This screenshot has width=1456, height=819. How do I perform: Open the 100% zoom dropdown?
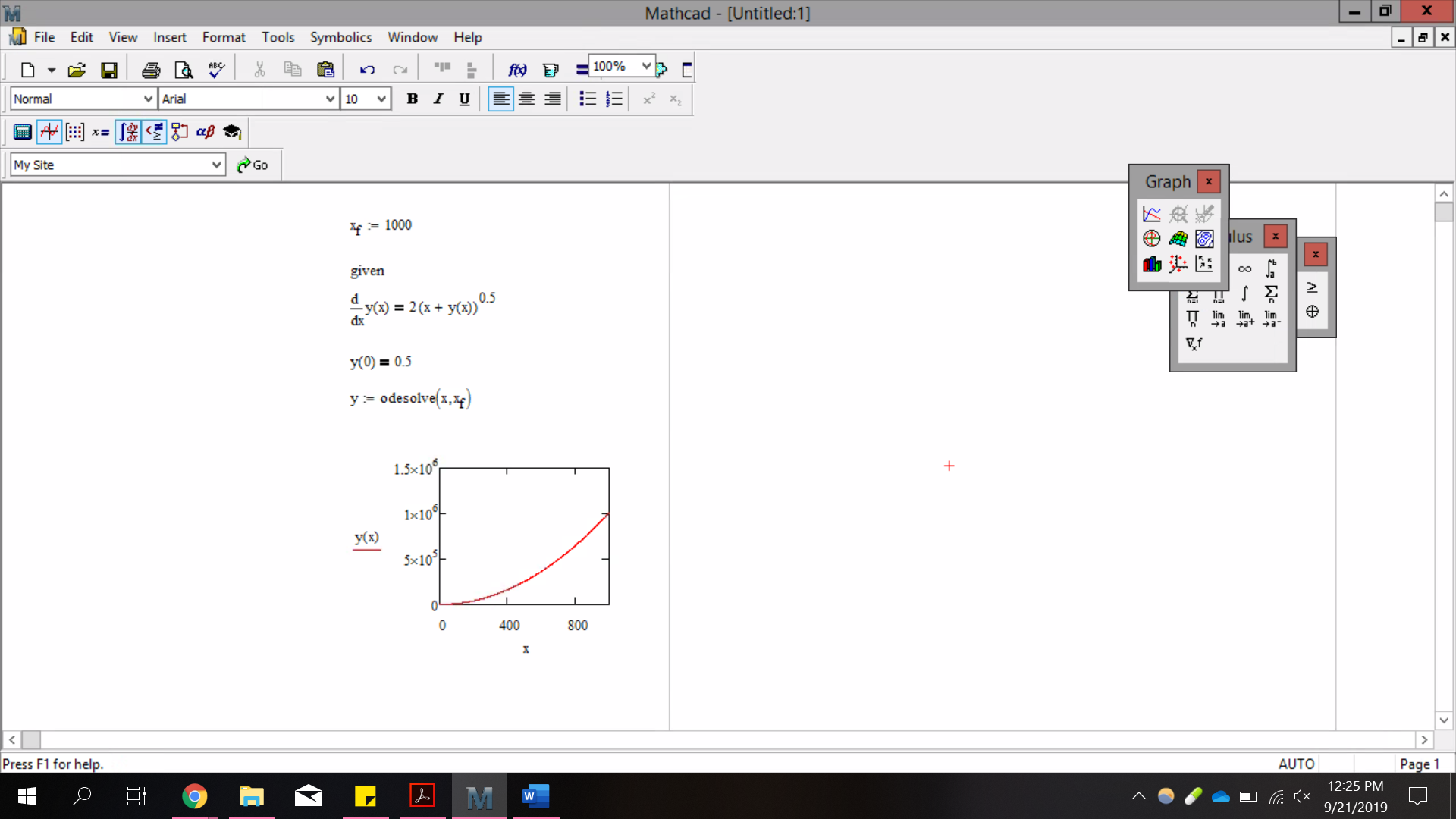645,67
